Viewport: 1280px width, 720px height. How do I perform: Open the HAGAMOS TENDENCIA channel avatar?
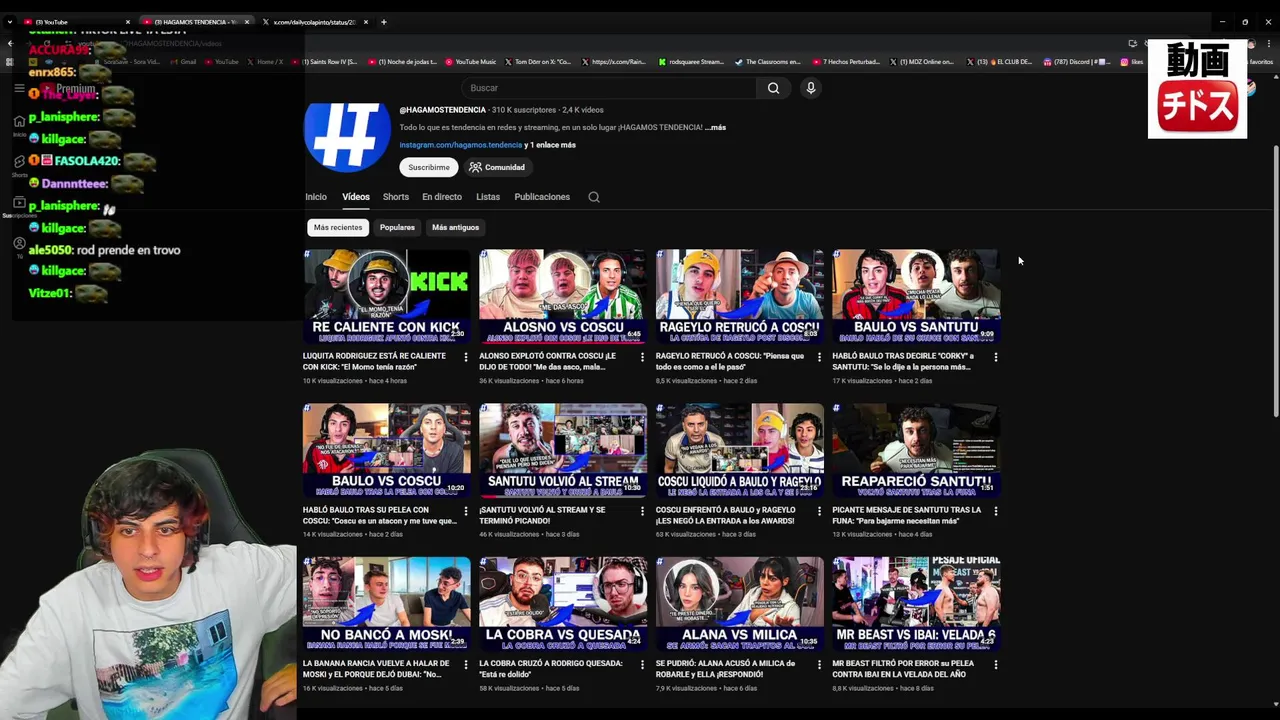click(x=347, y=136)
